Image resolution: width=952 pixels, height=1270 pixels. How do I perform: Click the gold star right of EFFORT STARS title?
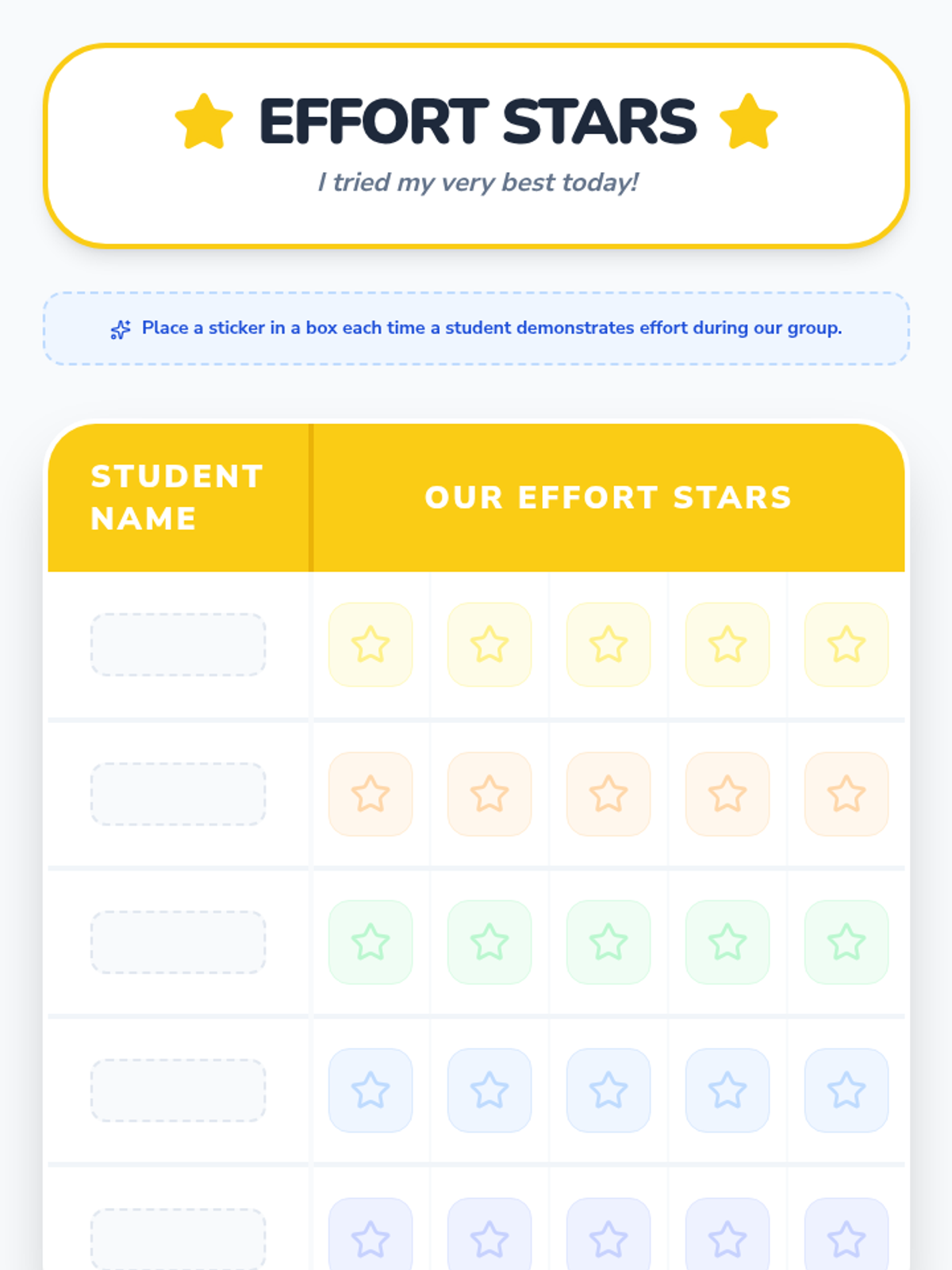[748, 121]
